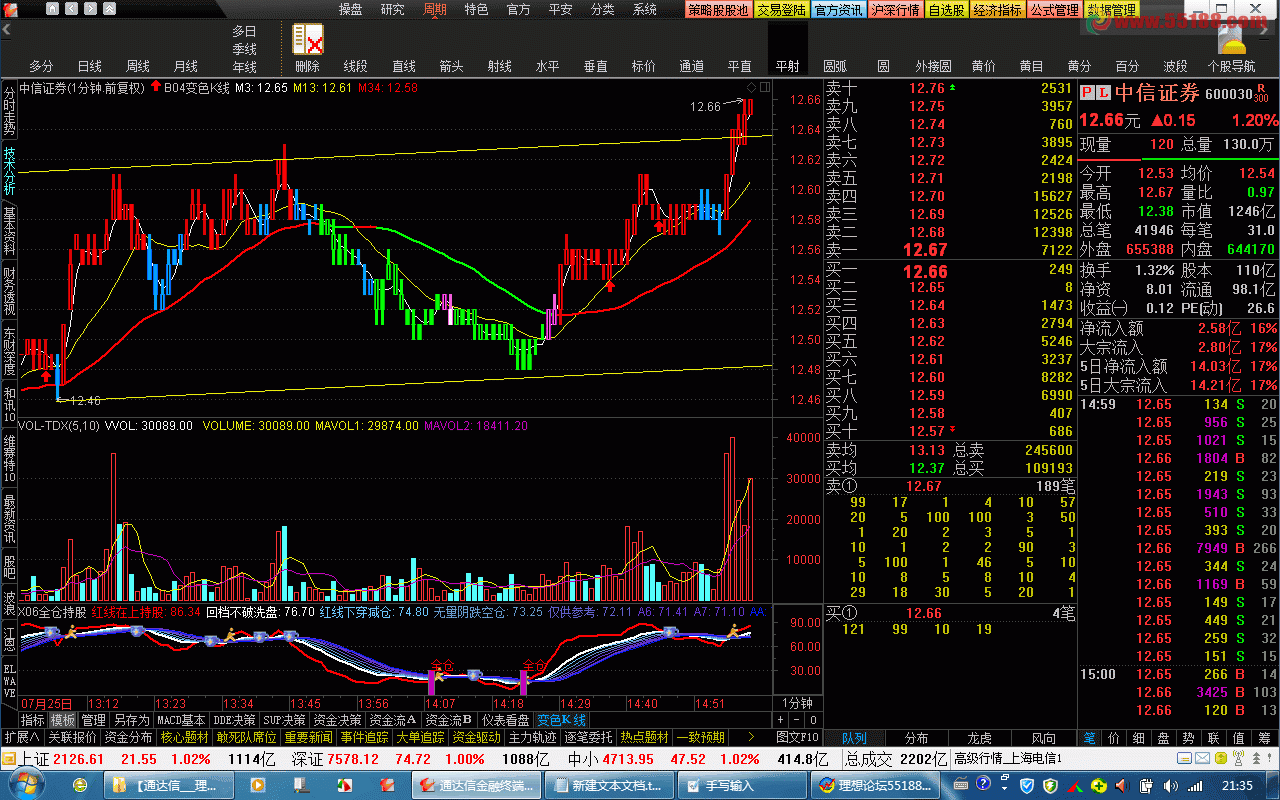Click the 删除 (delete drawing) icon

[308, 39]
